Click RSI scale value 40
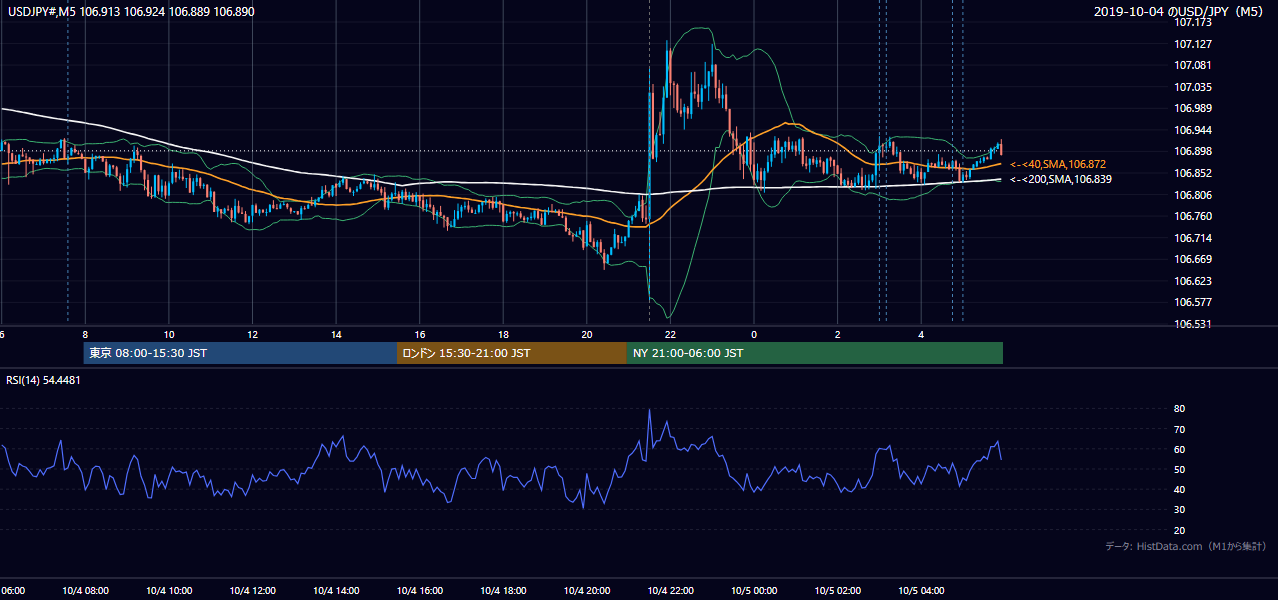 (1180, 489)
